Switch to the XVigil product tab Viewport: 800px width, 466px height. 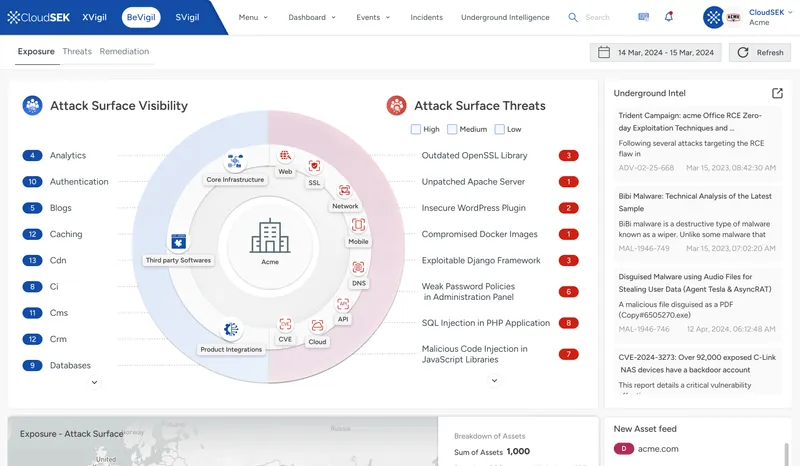[x=94, y=17]
